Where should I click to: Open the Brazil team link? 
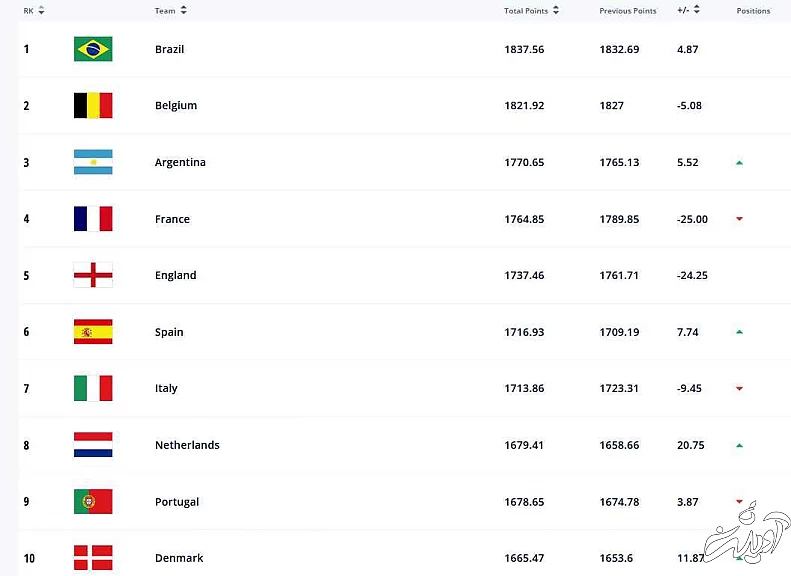point(169,49)
